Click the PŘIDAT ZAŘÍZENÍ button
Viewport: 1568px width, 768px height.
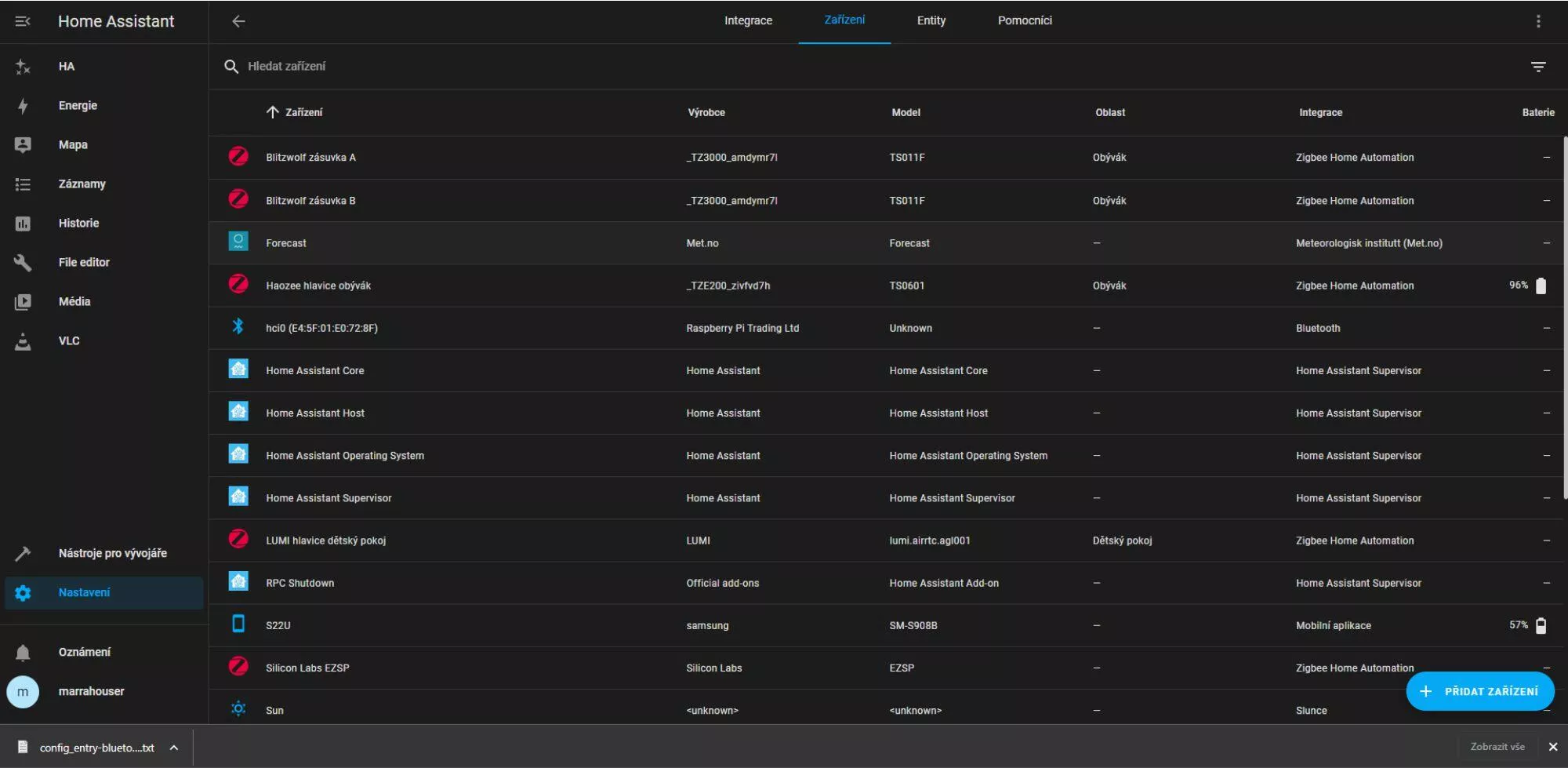click(1480, 691)
